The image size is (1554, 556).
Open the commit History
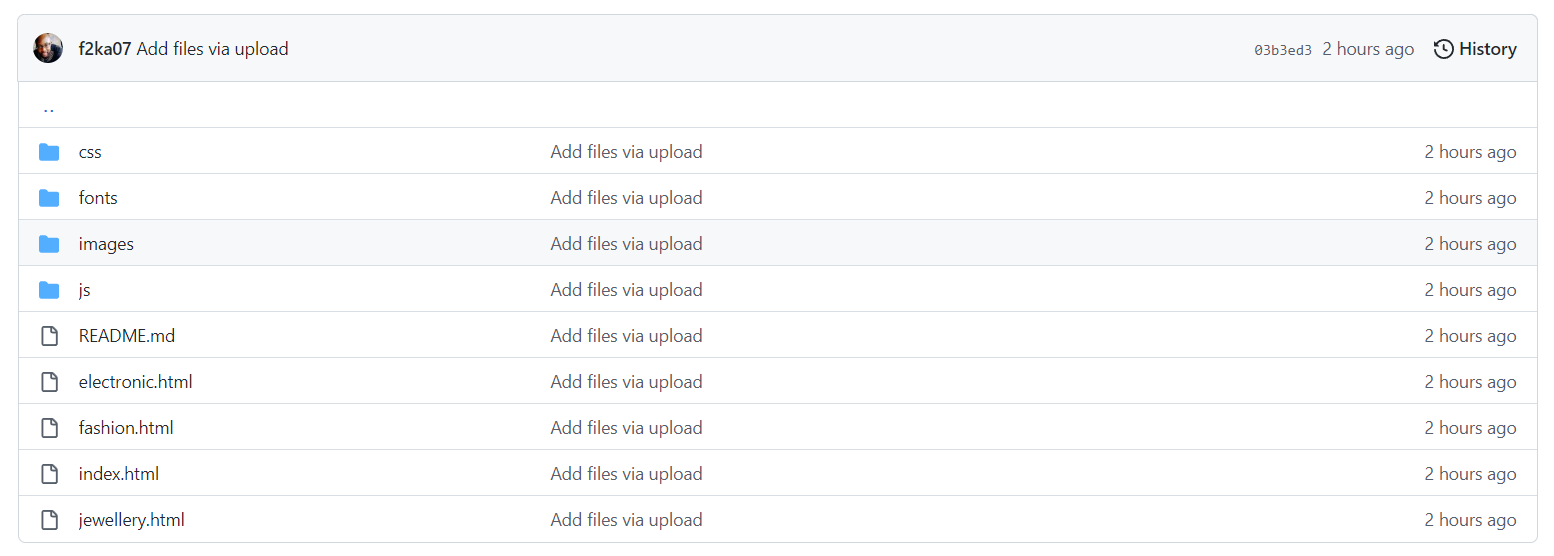pos(1486,49)
